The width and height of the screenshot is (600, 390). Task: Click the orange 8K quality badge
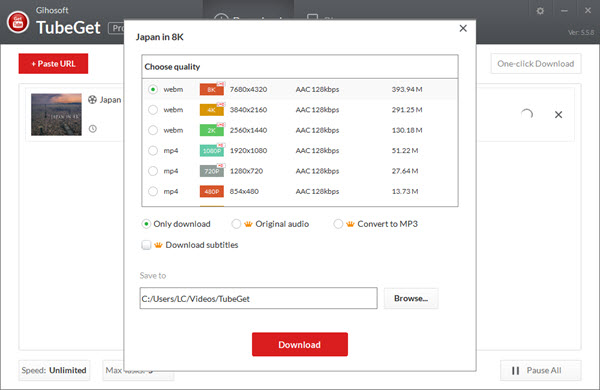212,90
